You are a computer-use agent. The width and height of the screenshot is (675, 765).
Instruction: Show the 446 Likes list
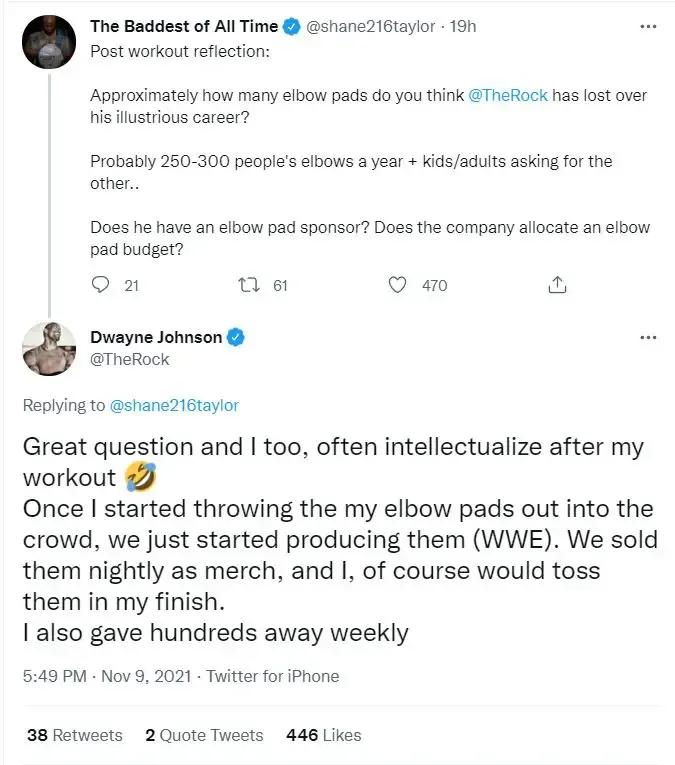click(323, 735)
